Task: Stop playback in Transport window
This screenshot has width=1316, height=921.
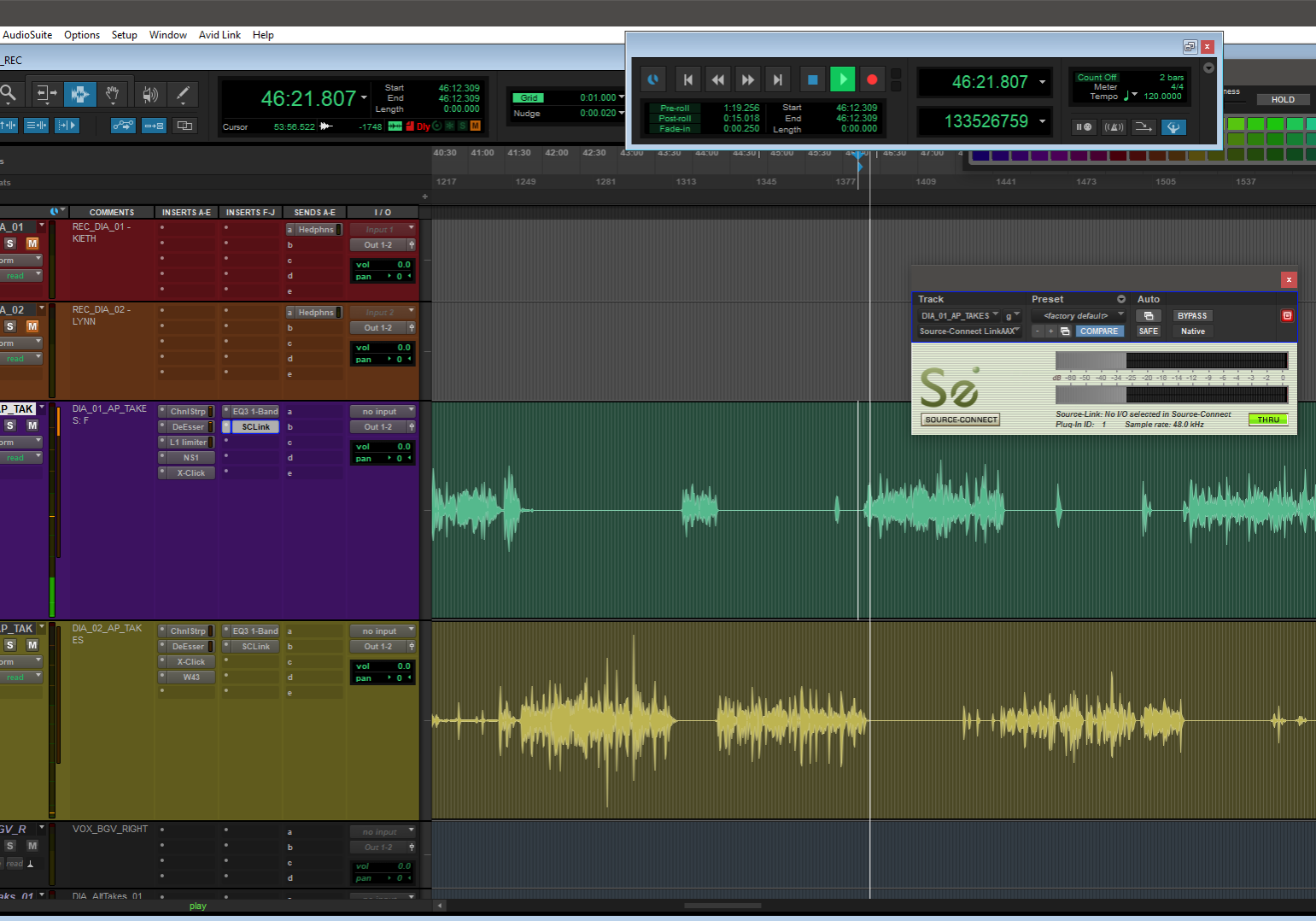Action: point(813,79)
